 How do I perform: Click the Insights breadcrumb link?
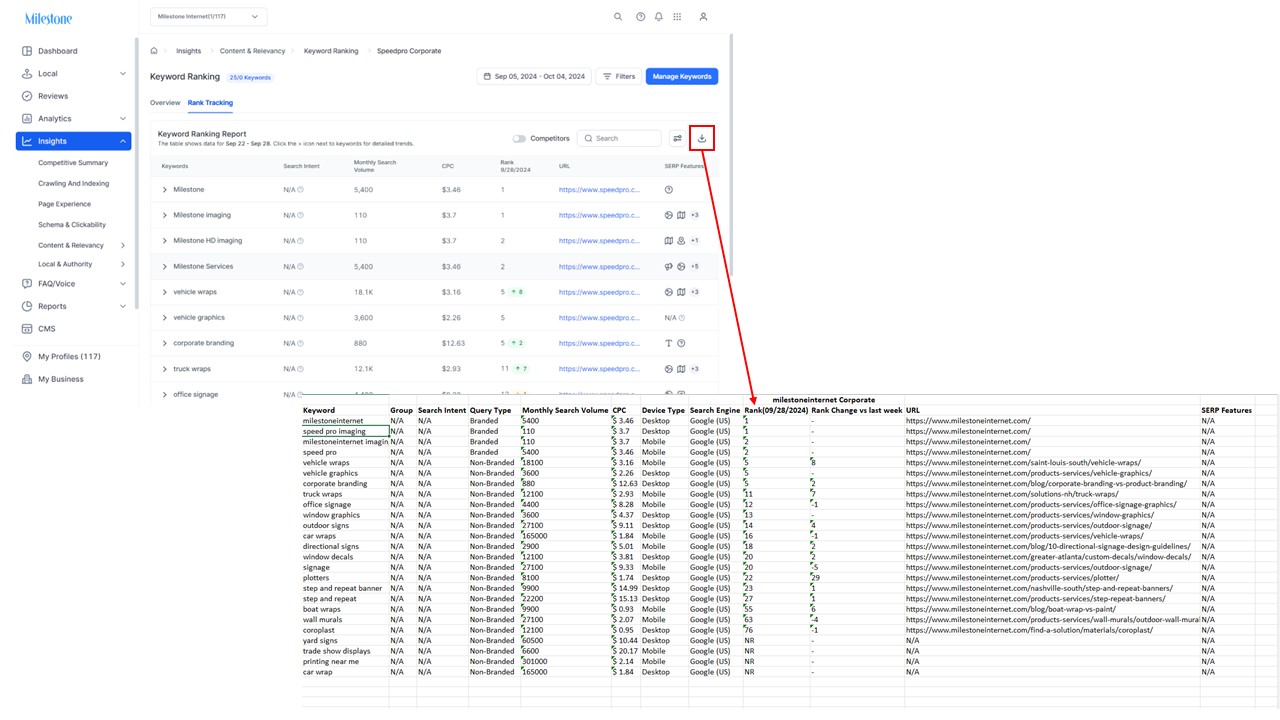(x=188, y=51)
